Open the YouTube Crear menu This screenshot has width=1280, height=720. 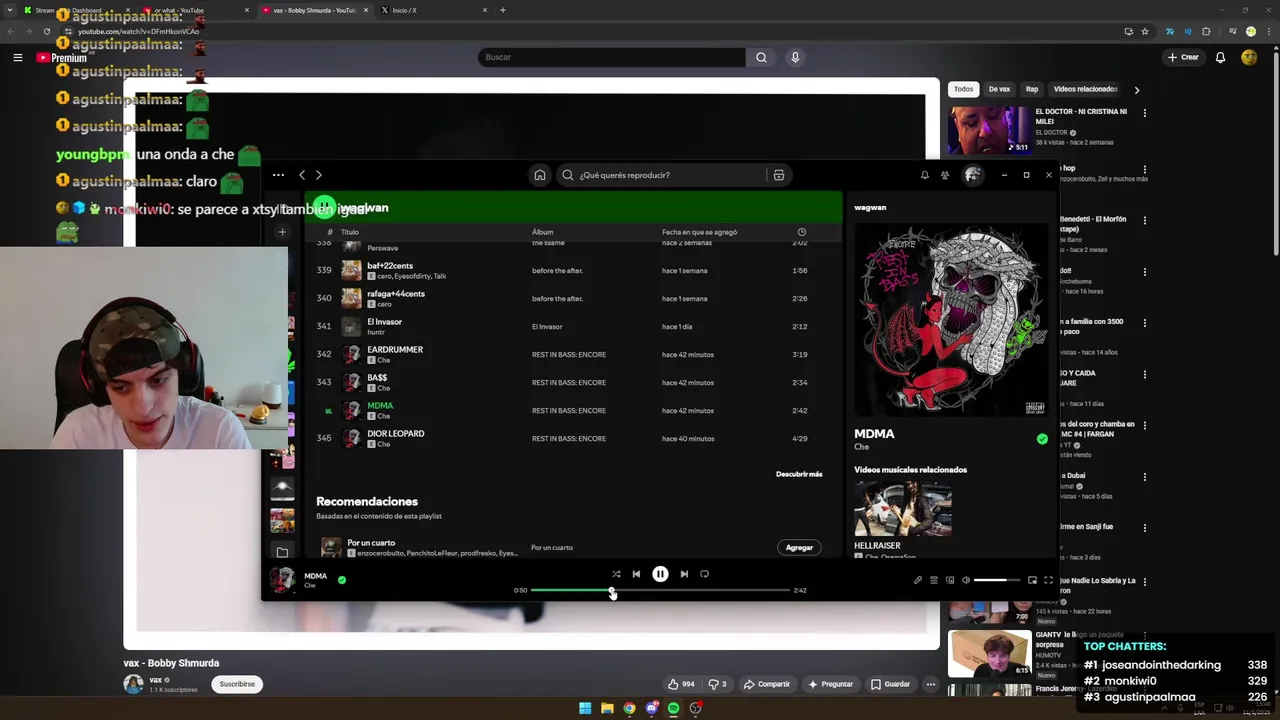pyautogui.click(x=1183, y=57)
